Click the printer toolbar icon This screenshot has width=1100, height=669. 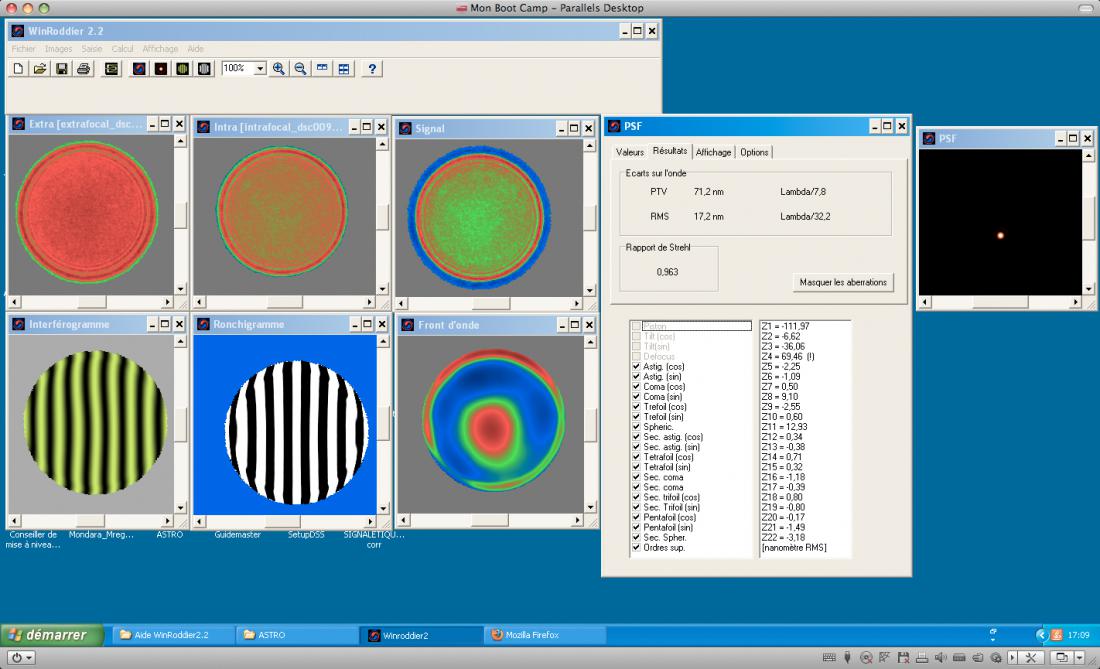tap(83, 69)
